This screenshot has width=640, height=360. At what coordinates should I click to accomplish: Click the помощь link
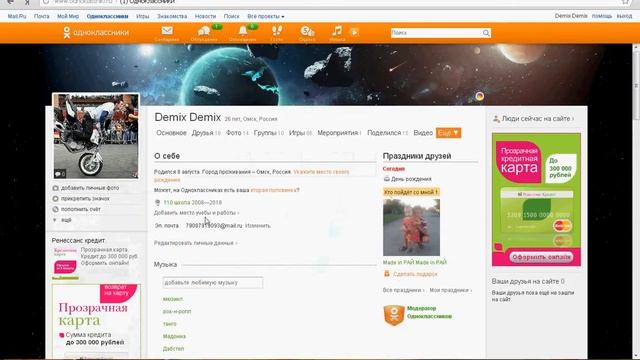coord(602,16)
